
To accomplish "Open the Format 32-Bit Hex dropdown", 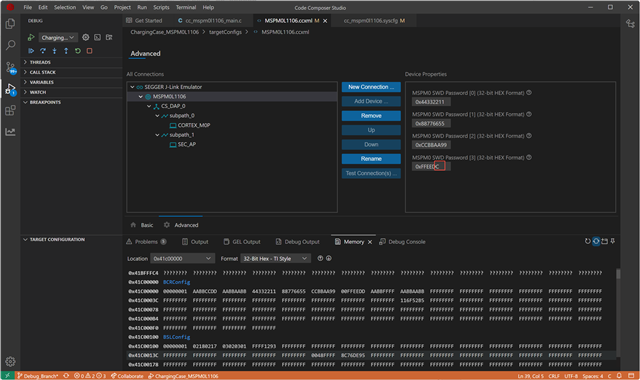I will point(275,258).
